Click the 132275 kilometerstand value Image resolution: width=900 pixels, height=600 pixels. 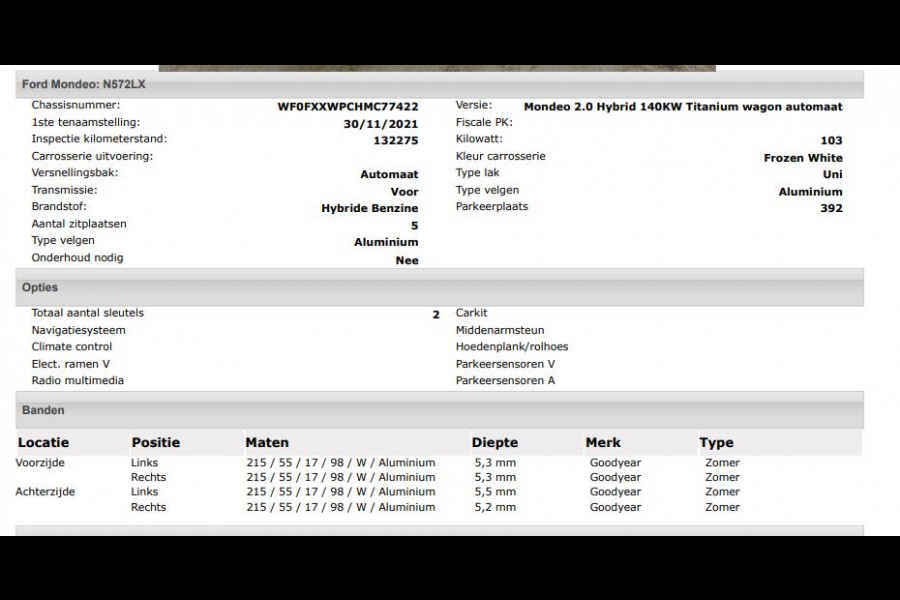click(395, 141)
